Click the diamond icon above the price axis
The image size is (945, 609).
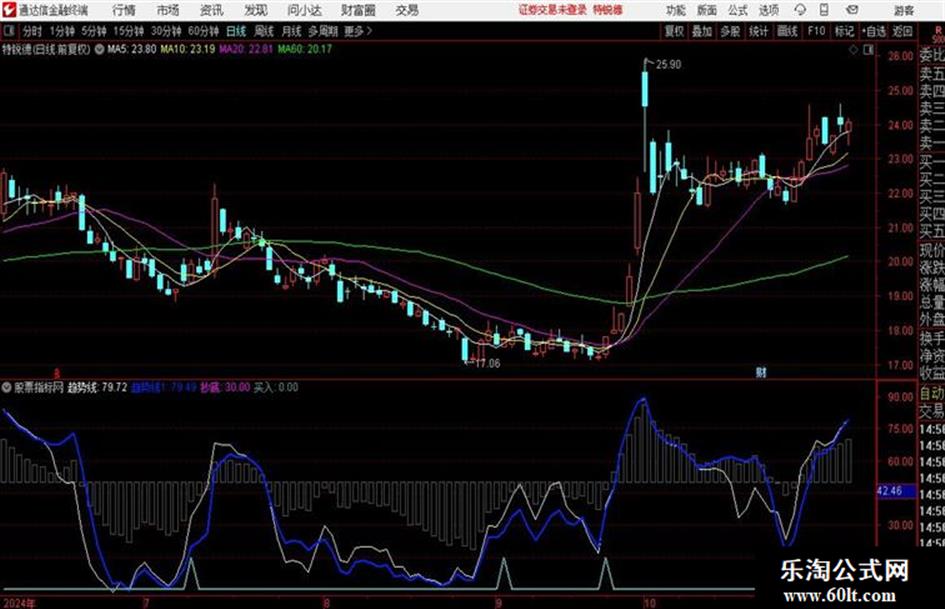[x=853, y=50]
